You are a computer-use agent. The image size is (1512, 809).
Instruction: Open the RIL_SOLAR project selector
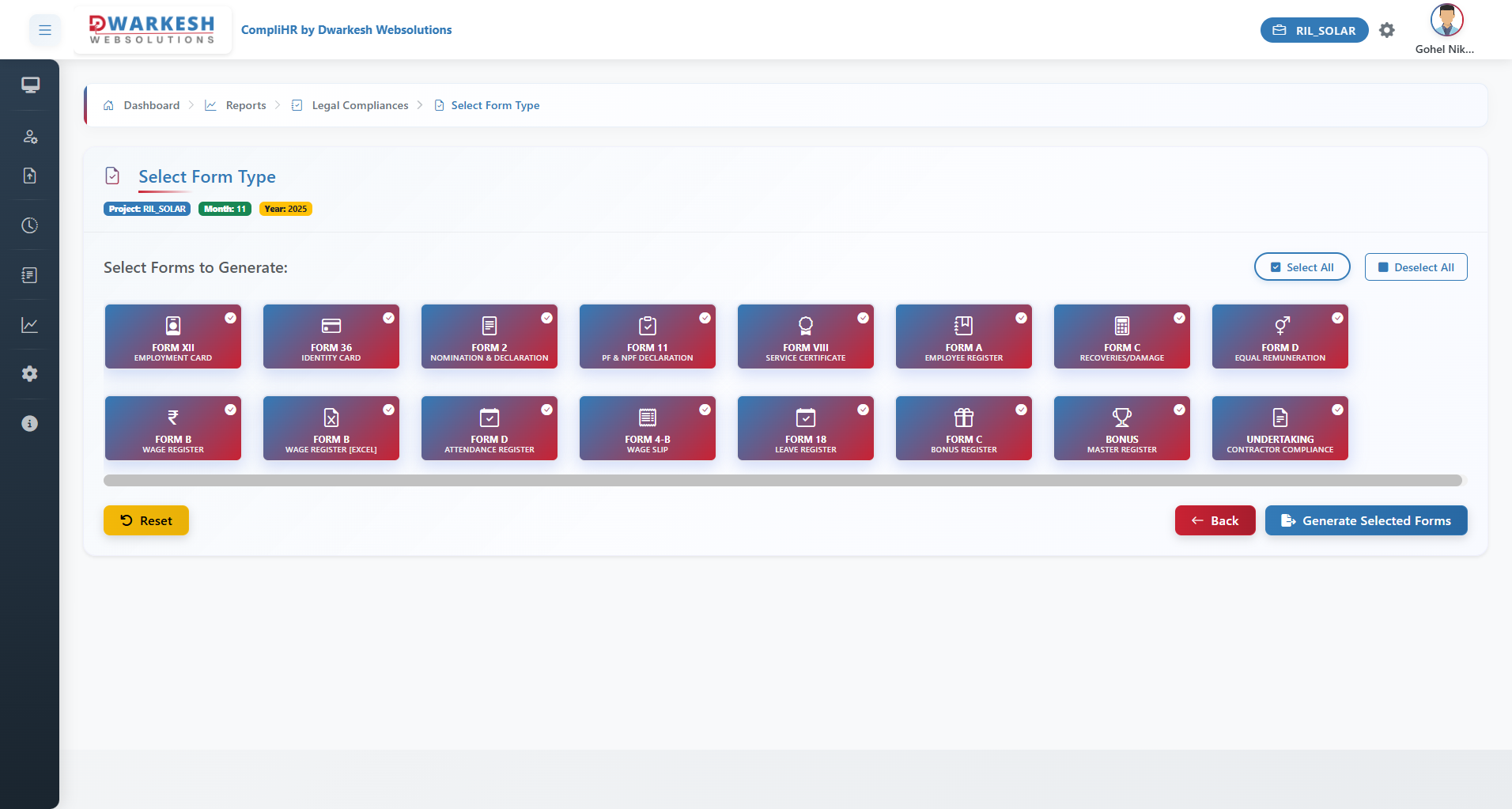tap(1314, 30)
